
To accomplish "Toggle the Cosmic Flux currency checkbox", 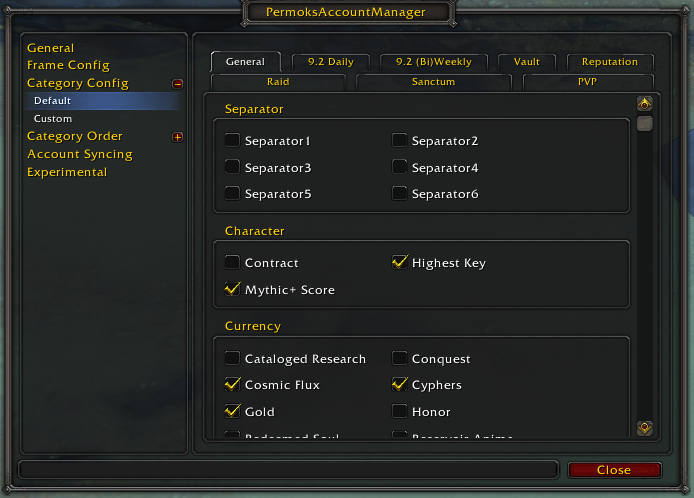I will point(232,384).
